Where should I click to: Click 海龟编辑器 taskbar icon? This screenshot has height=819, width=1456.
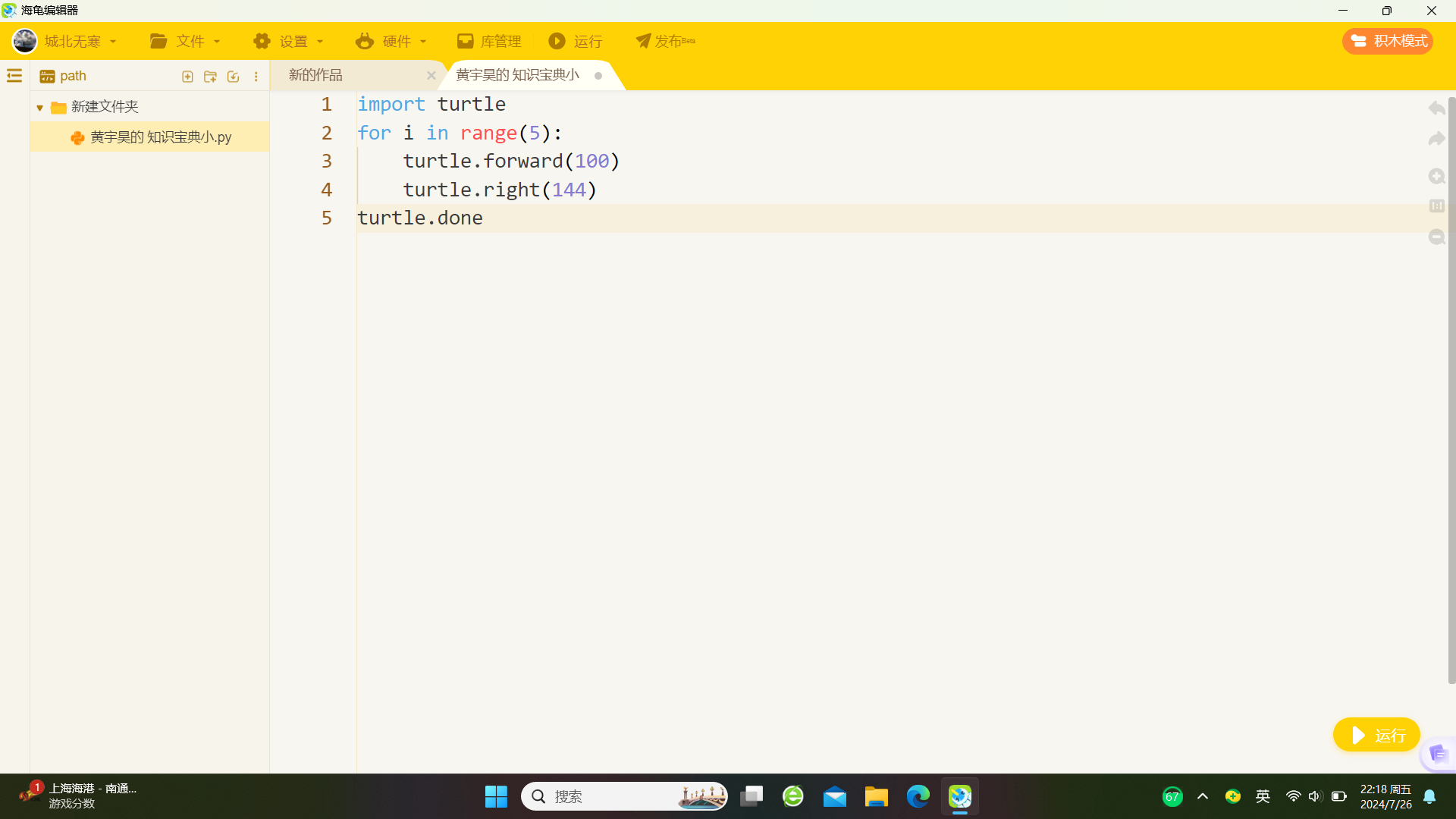[x=960, y=796]
